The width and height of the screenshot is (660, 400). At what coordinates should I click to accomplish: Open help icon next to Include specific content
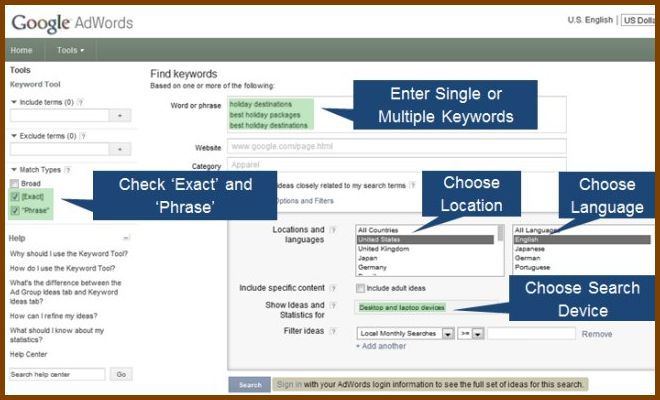[333, 288]
